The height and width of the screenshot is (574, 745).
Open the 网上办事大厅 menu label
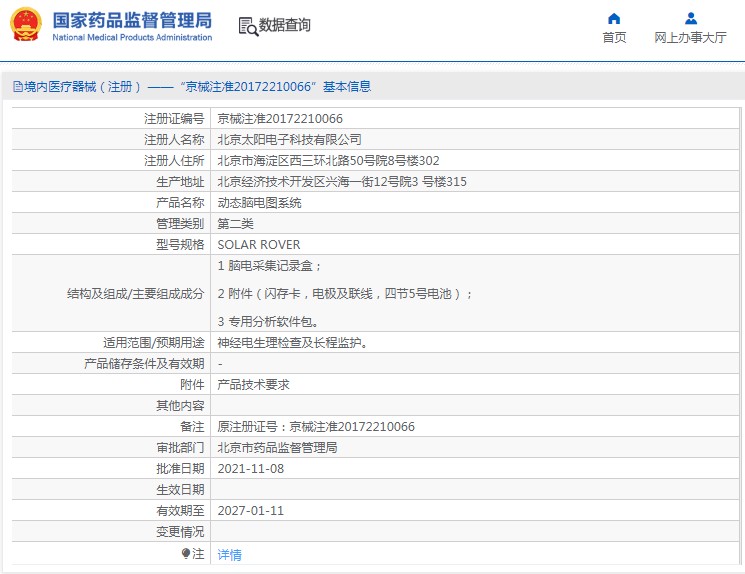(x=690, y=38)
